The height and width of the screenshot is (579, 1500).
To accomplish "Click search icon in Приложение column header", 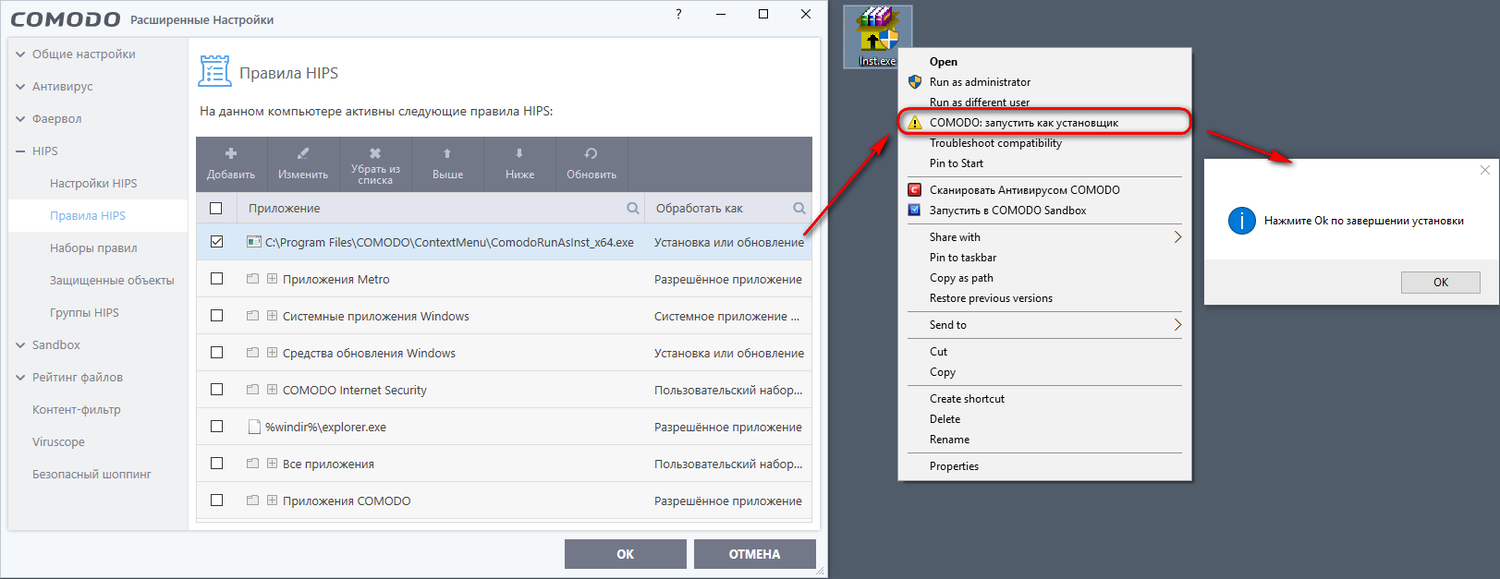I will click(632, 209).
